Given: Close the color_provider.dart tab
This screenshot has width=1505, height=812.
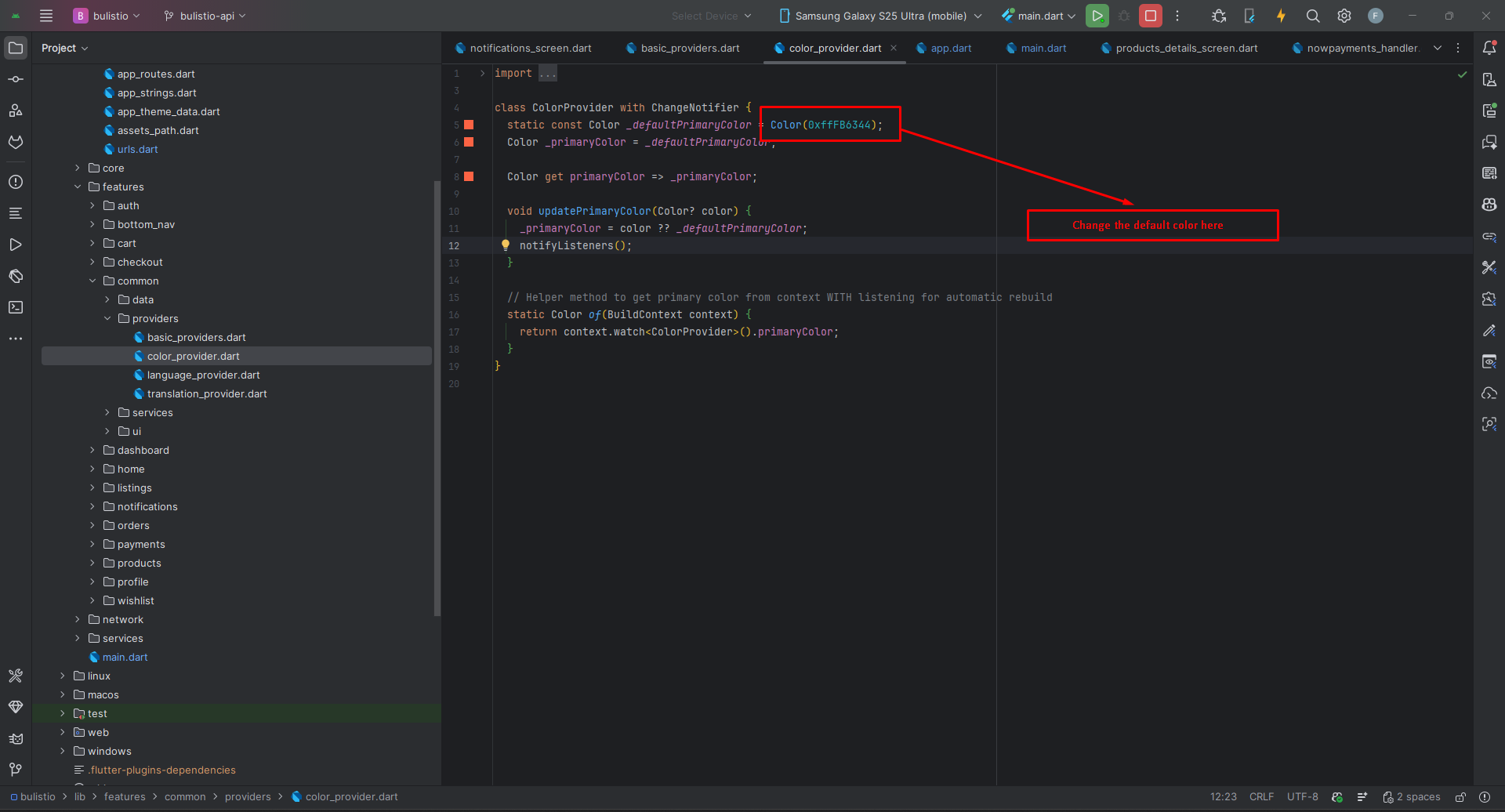Looking at the screenshot, I should pyautogui.click(x=894, y=48).
